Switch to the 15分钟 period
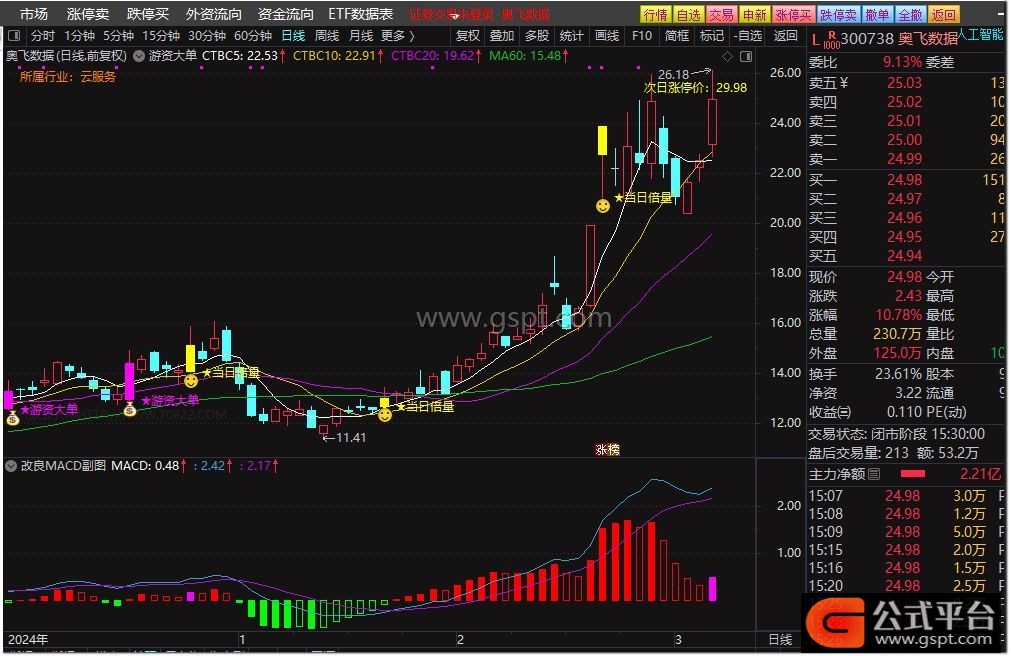1011x656 pixels. click(161, 36)
